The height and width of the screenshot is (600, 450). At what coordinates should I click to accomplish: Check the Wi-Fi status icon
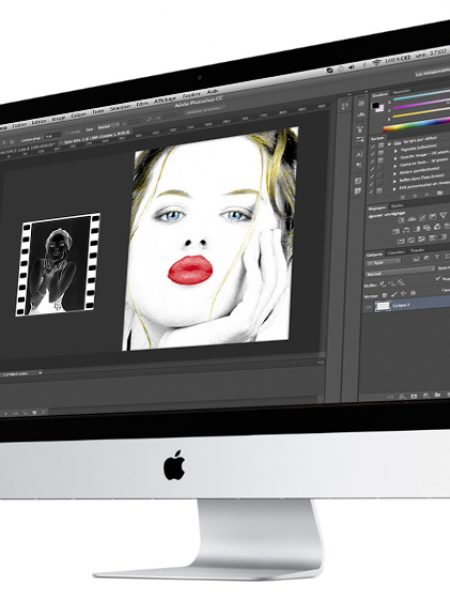tap(377, 62)
